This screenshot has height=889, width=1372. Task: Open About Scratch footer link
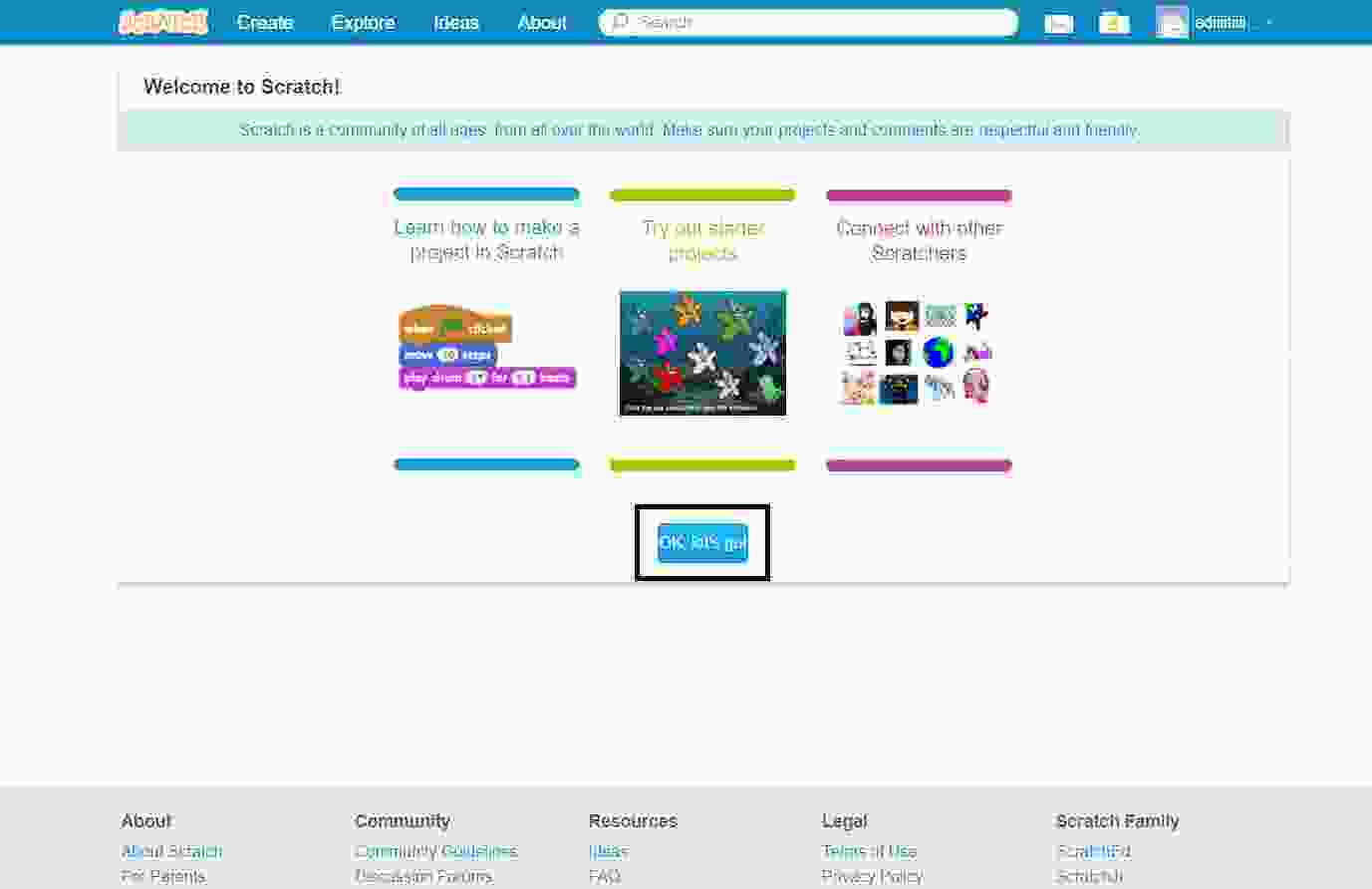pyautogui.click(x=171, y=851)
